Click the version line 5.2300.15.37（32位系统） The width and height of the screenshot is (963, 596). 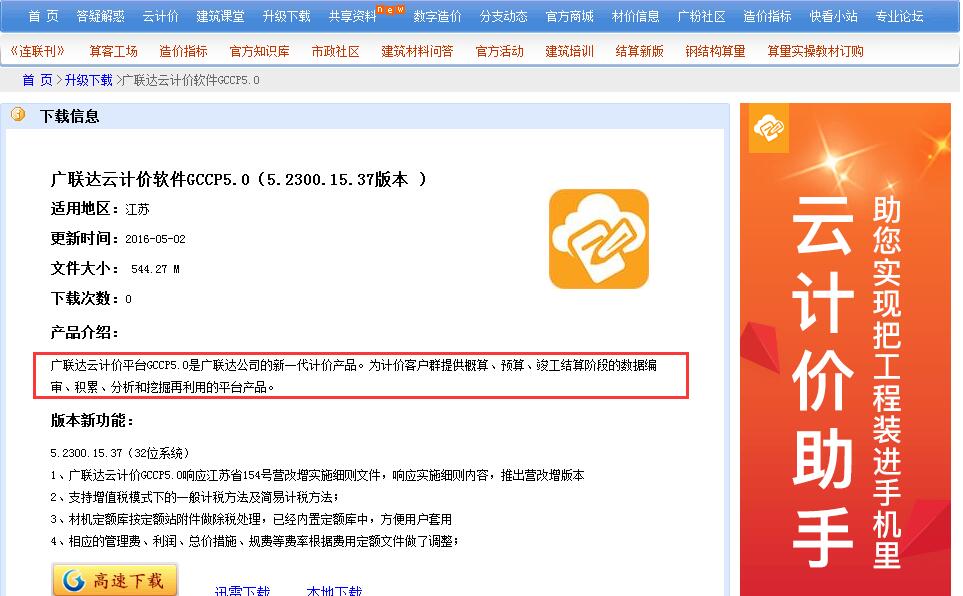(x=120, y=453)
